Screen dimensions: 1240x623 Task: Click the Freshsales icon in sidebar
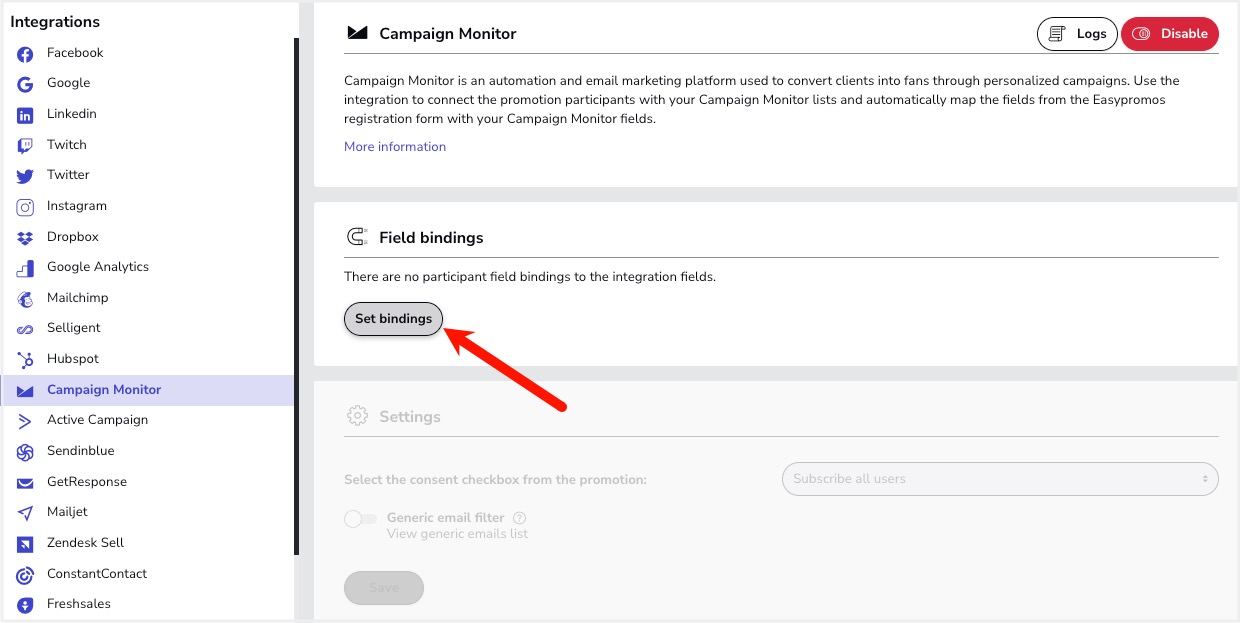pos(25,605)
